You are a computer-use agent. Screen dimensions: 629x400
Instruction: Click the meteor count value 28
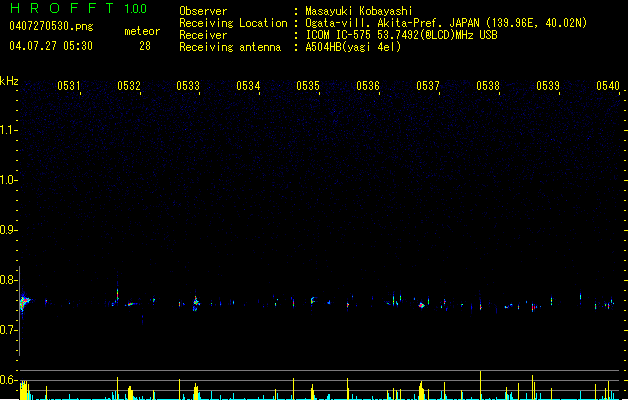pos(145,46)
